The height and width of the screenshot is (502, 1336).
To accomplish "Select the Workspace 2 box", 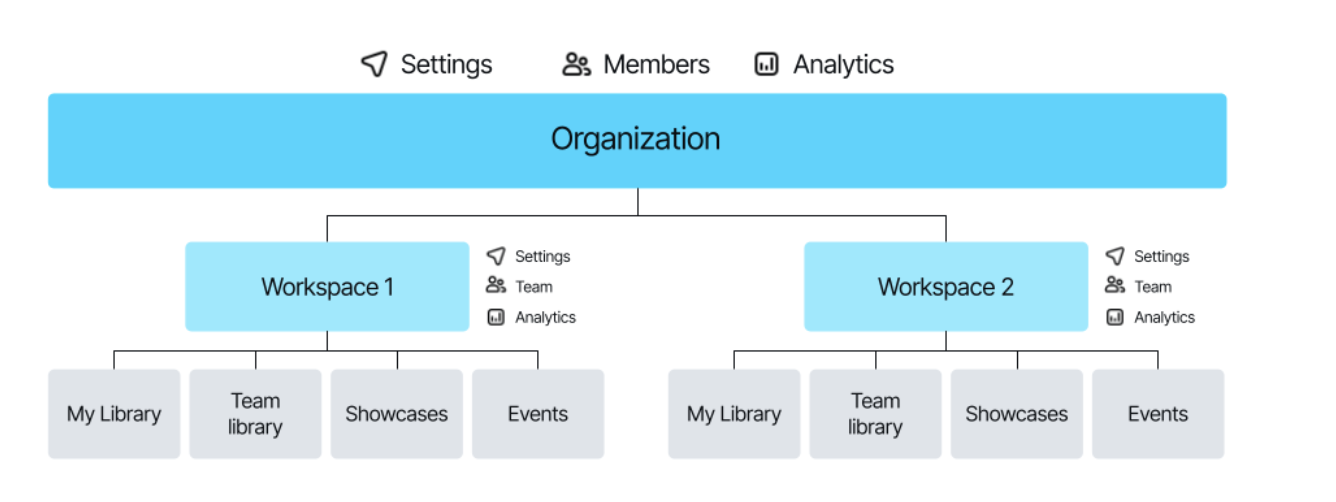I will click(945, 287).
